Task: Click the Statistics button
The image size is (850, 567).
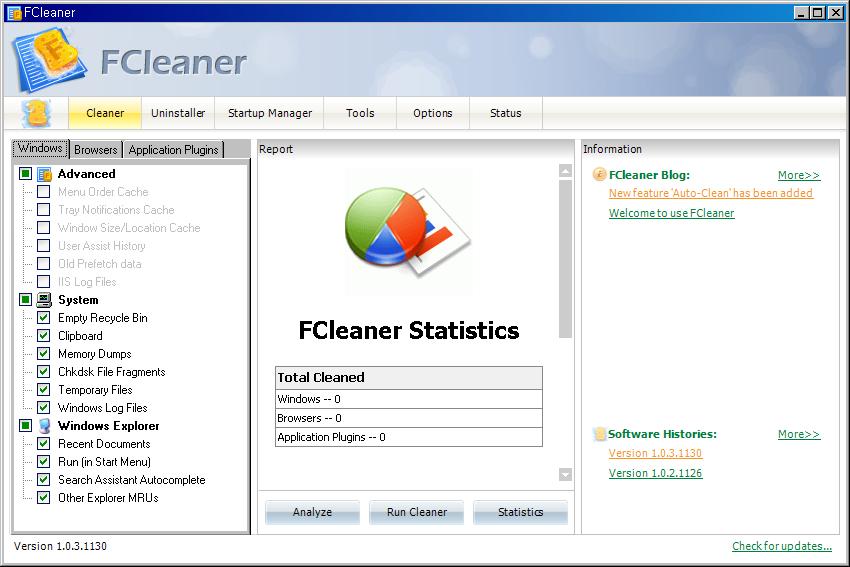Action: pos(520,512)
